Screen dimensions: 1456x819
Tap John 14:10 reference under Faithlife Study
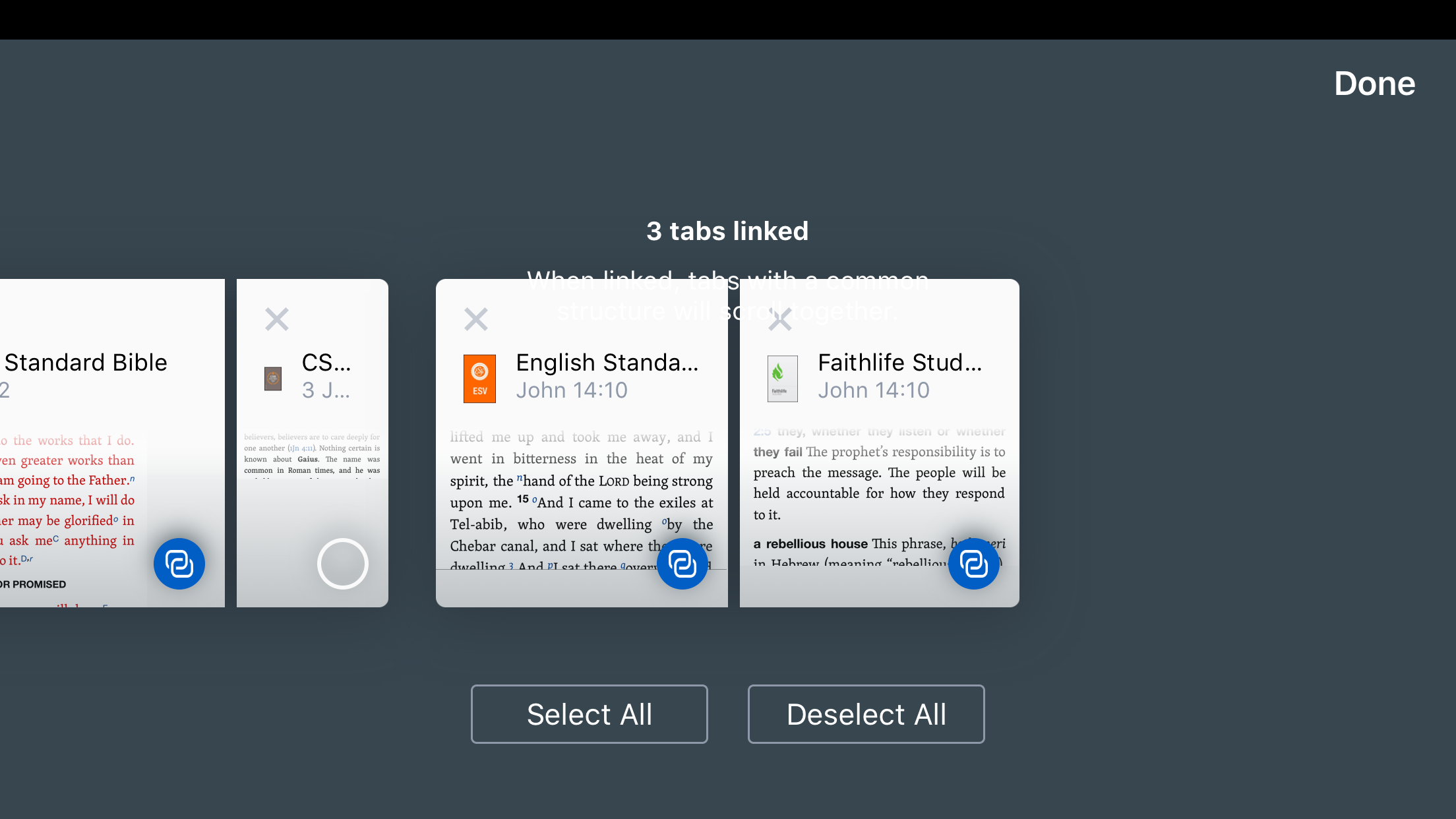point(874,390)
